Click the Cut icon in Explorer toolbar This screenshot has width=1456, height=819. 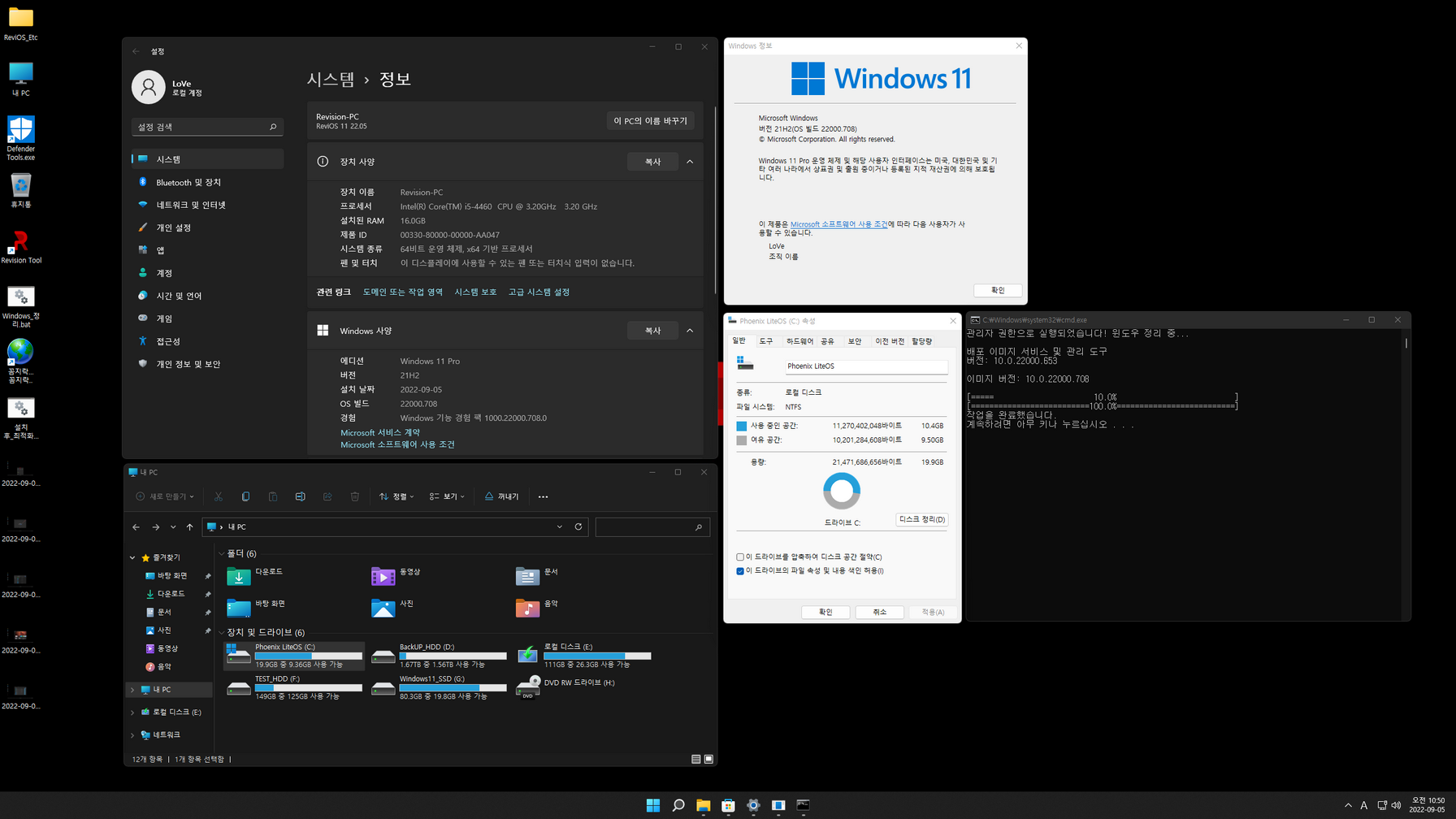219,496
